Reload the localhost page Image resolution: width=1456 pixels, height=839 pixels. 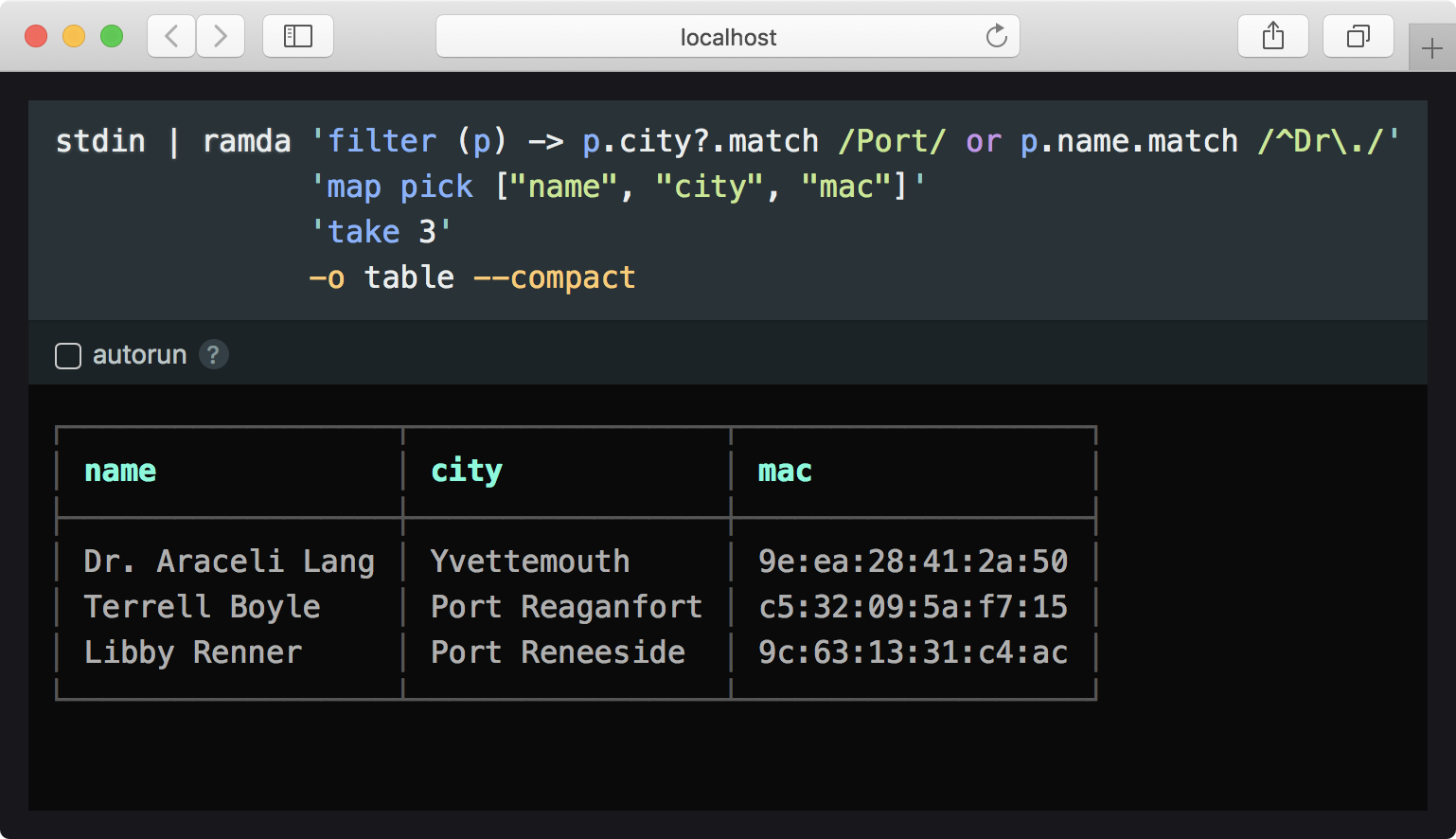click(996, 37)
